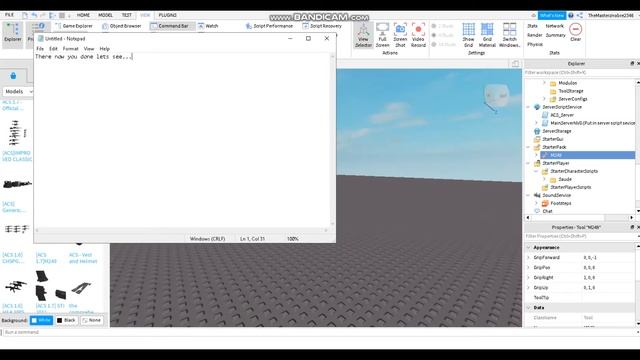
Task: Open Switch Windows dropdown
Action: pos(509,35)
